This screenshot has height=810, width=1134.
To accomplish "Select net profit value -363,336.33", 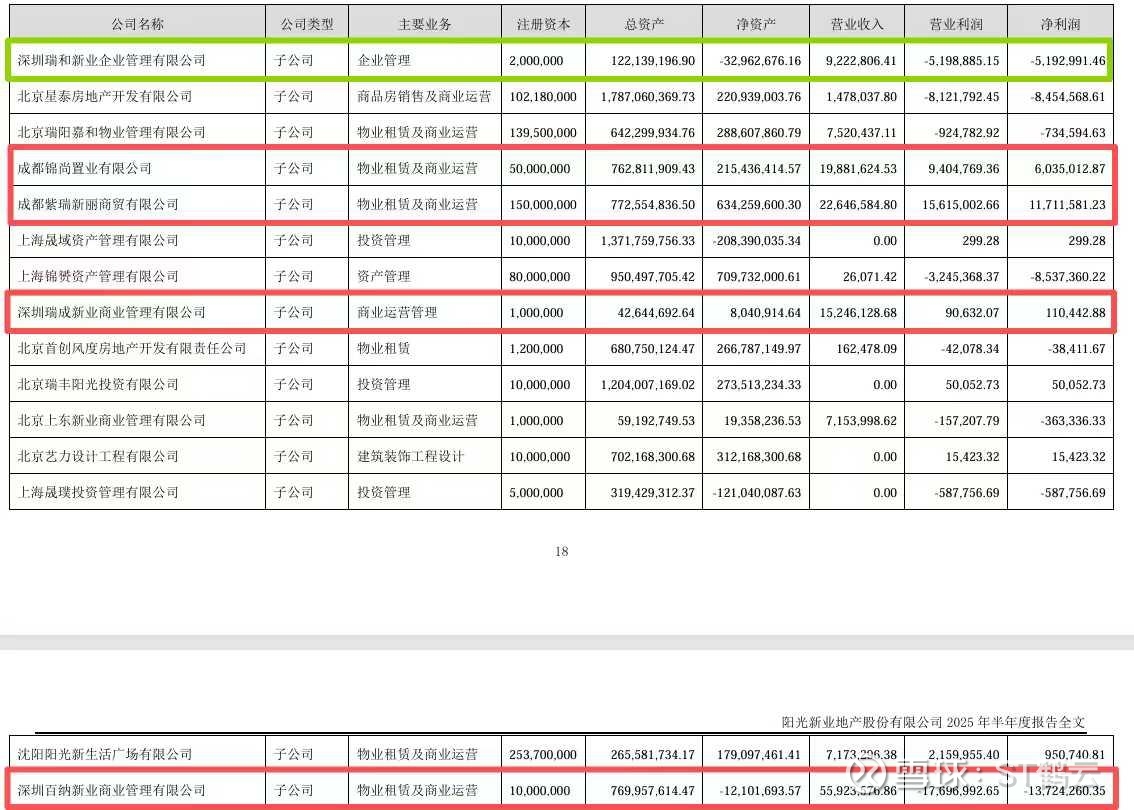I will (1074, 421).
